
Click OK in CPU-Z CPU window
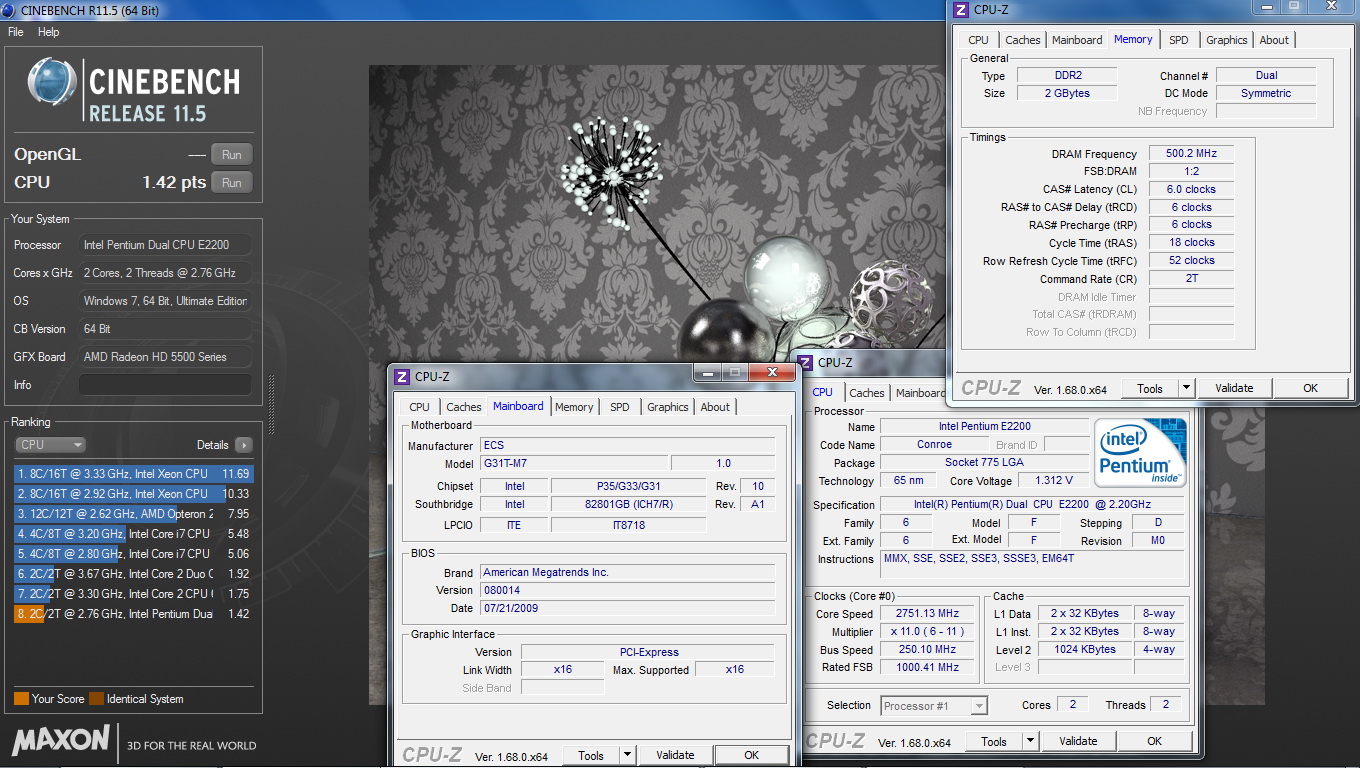click(1154, 741)
